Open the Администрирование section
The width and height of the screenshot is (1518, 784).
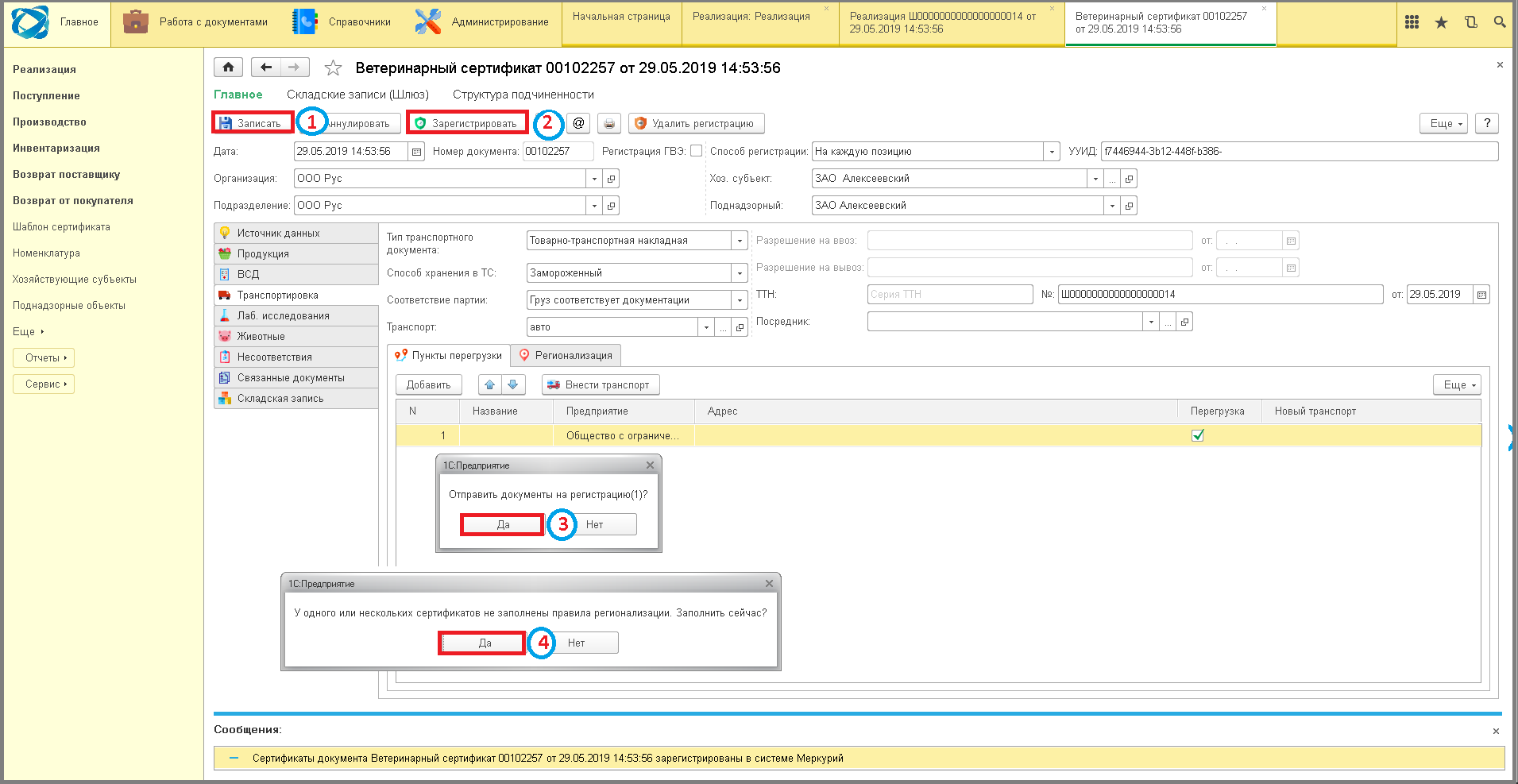[481, 22]
